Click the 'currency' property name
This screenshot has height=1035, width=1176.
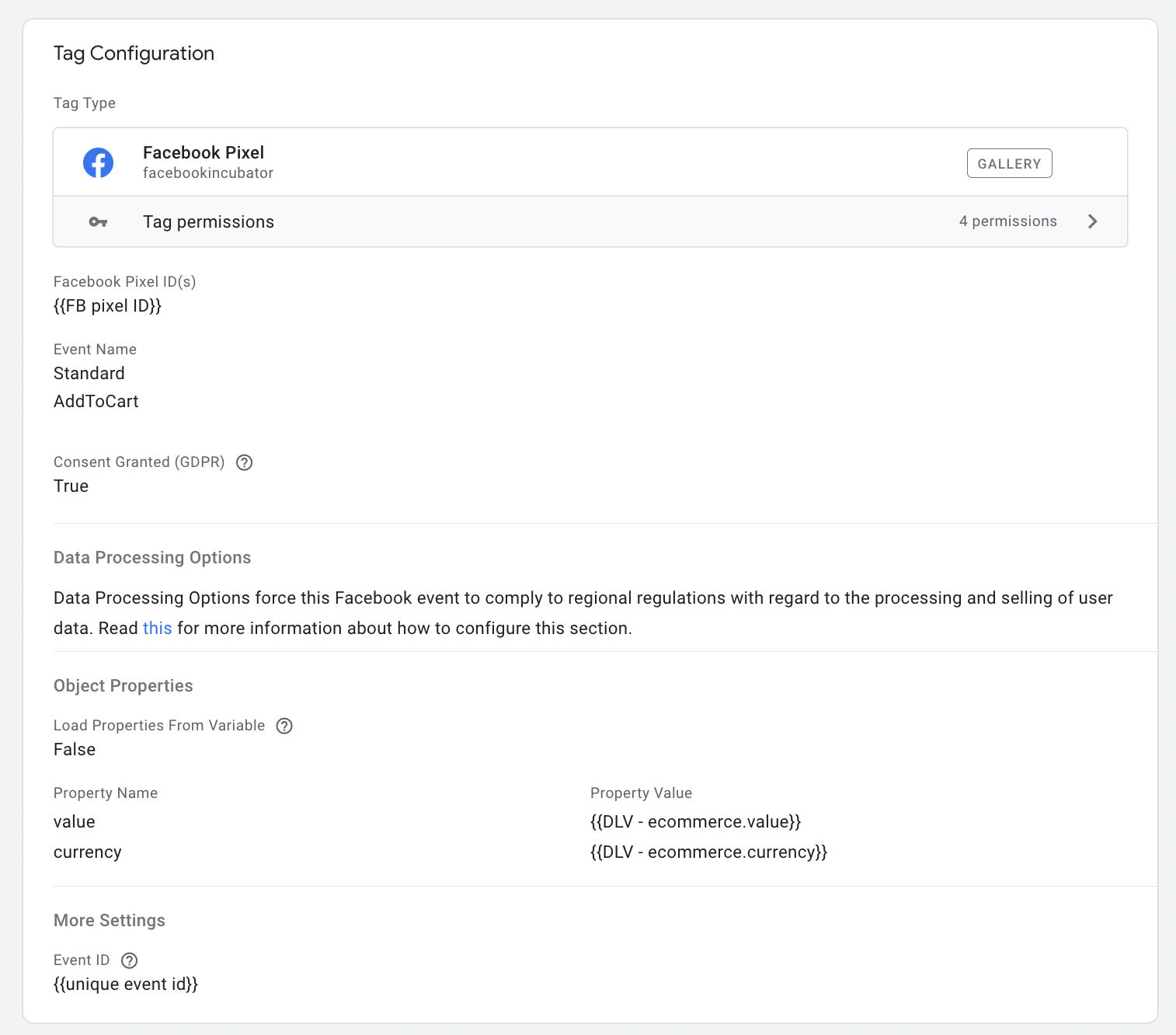[88, 852]
